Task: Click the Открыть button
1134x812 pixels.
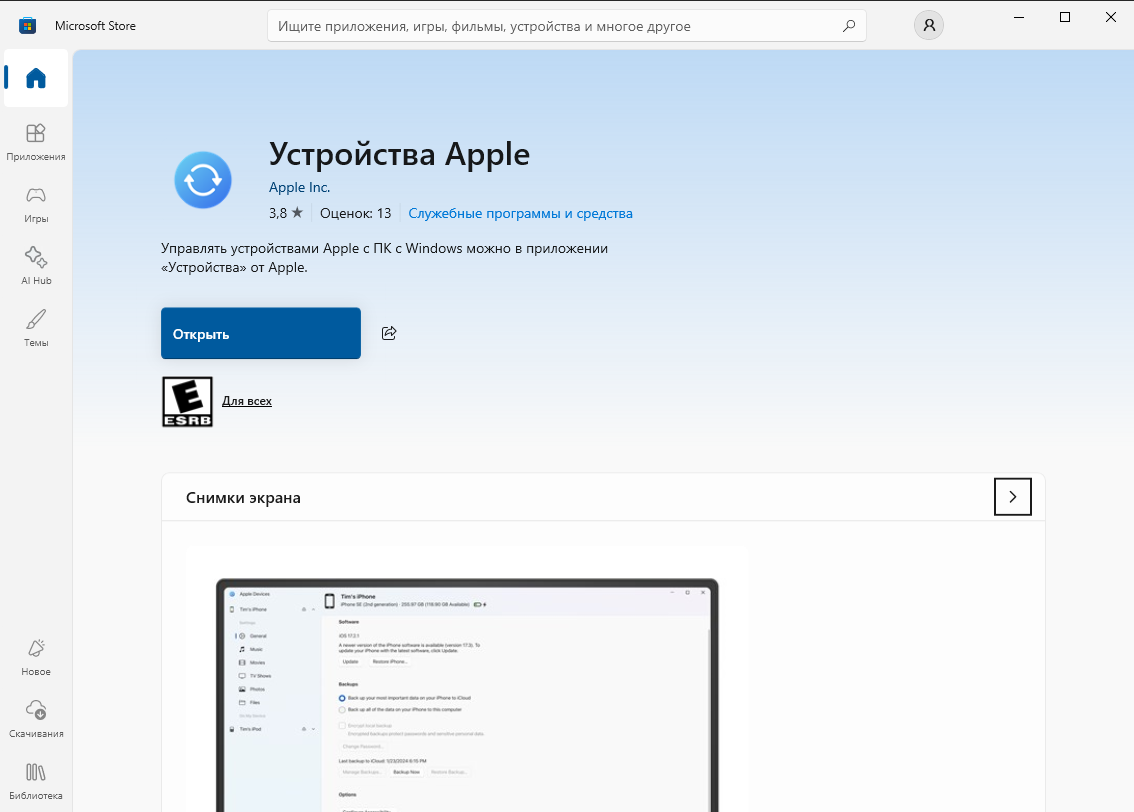Action: coord(261,333)
